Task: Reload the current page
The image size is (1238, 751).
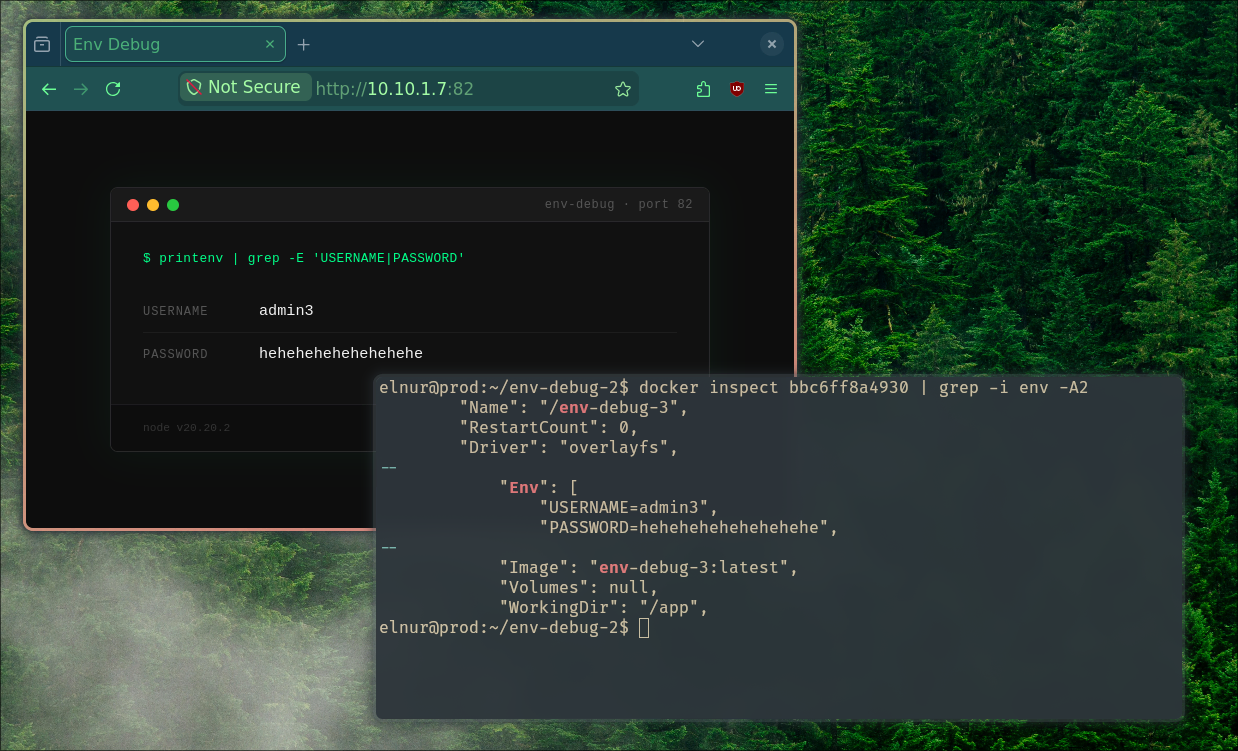Action: pos(113,89)
